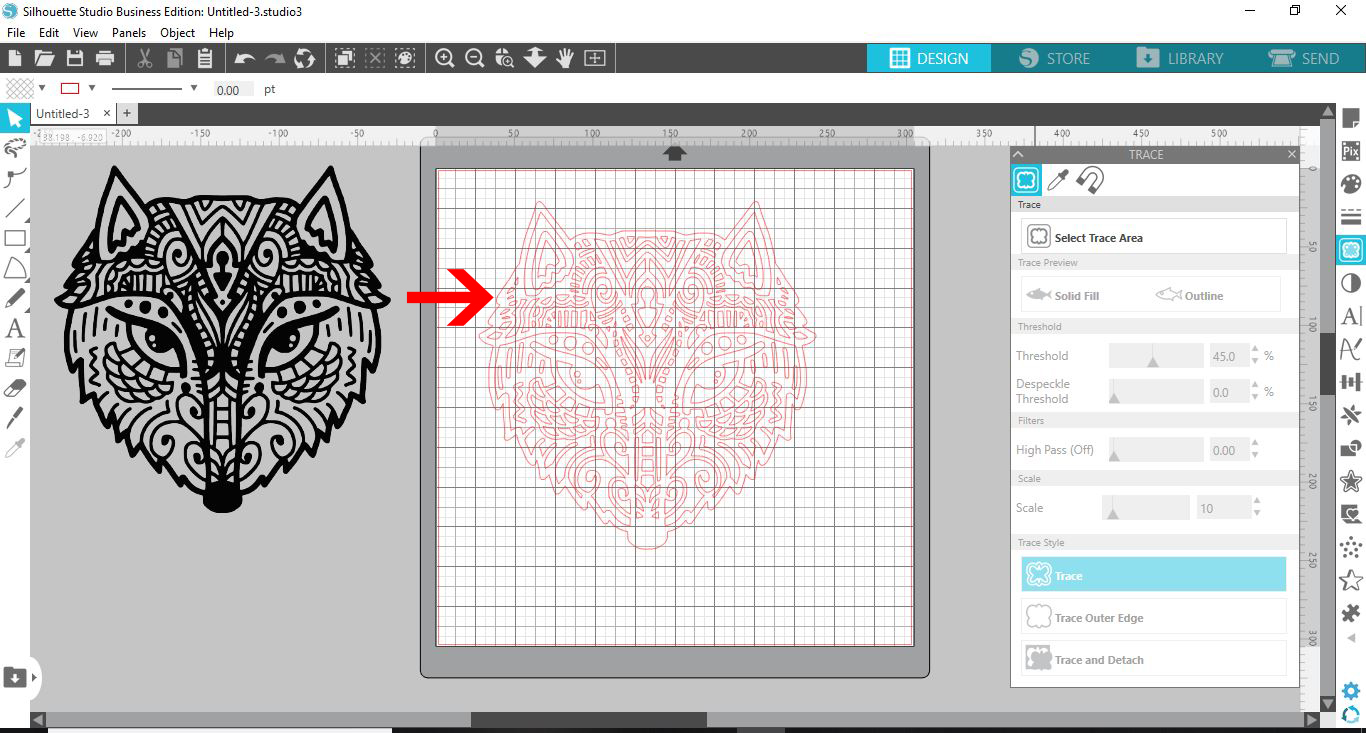Click the Open file folder icon
The width and height of the screenshot is (1366, 733).
click(44, 58)
